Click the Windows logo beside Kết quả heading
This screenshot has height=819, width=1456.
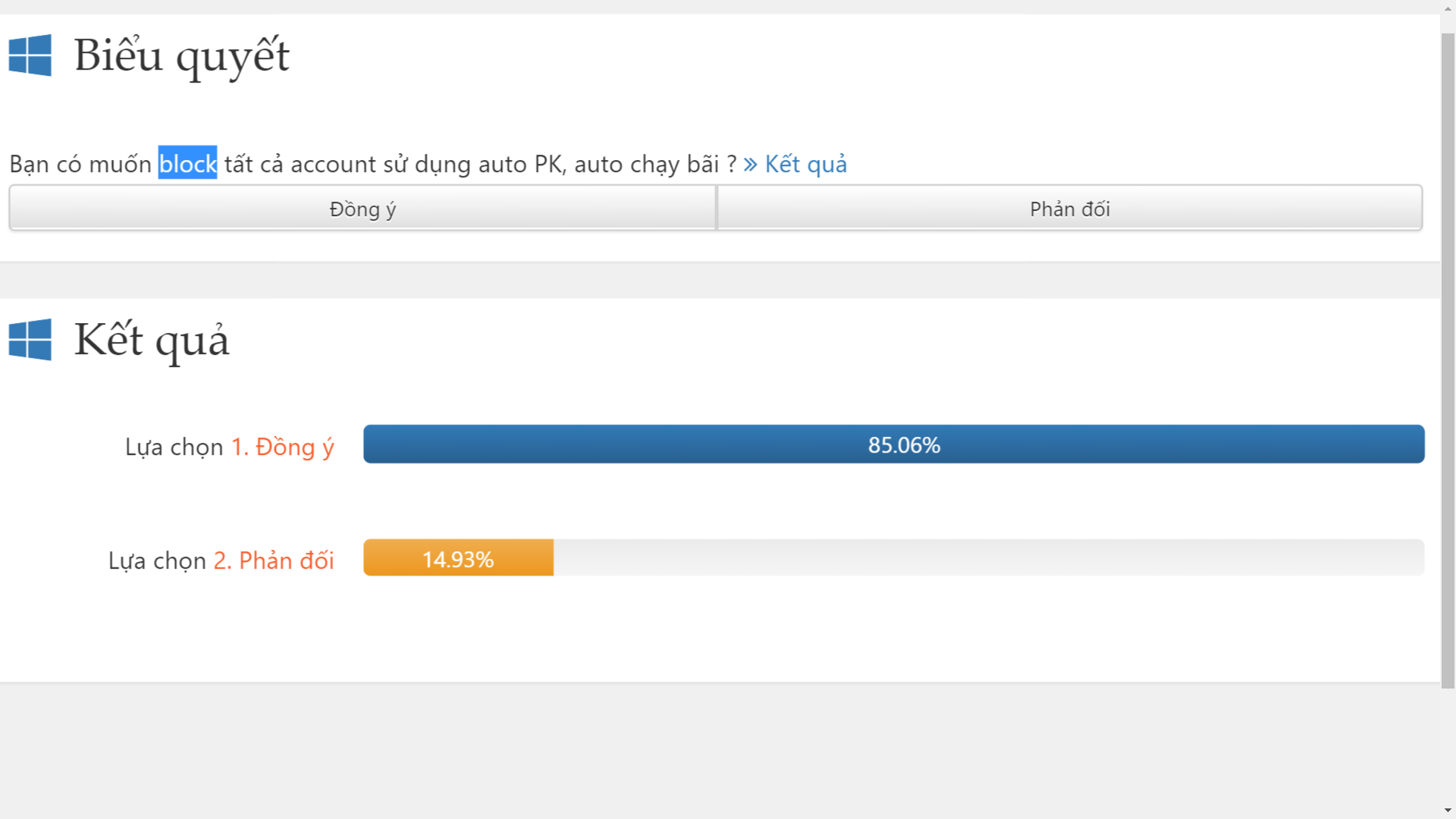(30, 339)
